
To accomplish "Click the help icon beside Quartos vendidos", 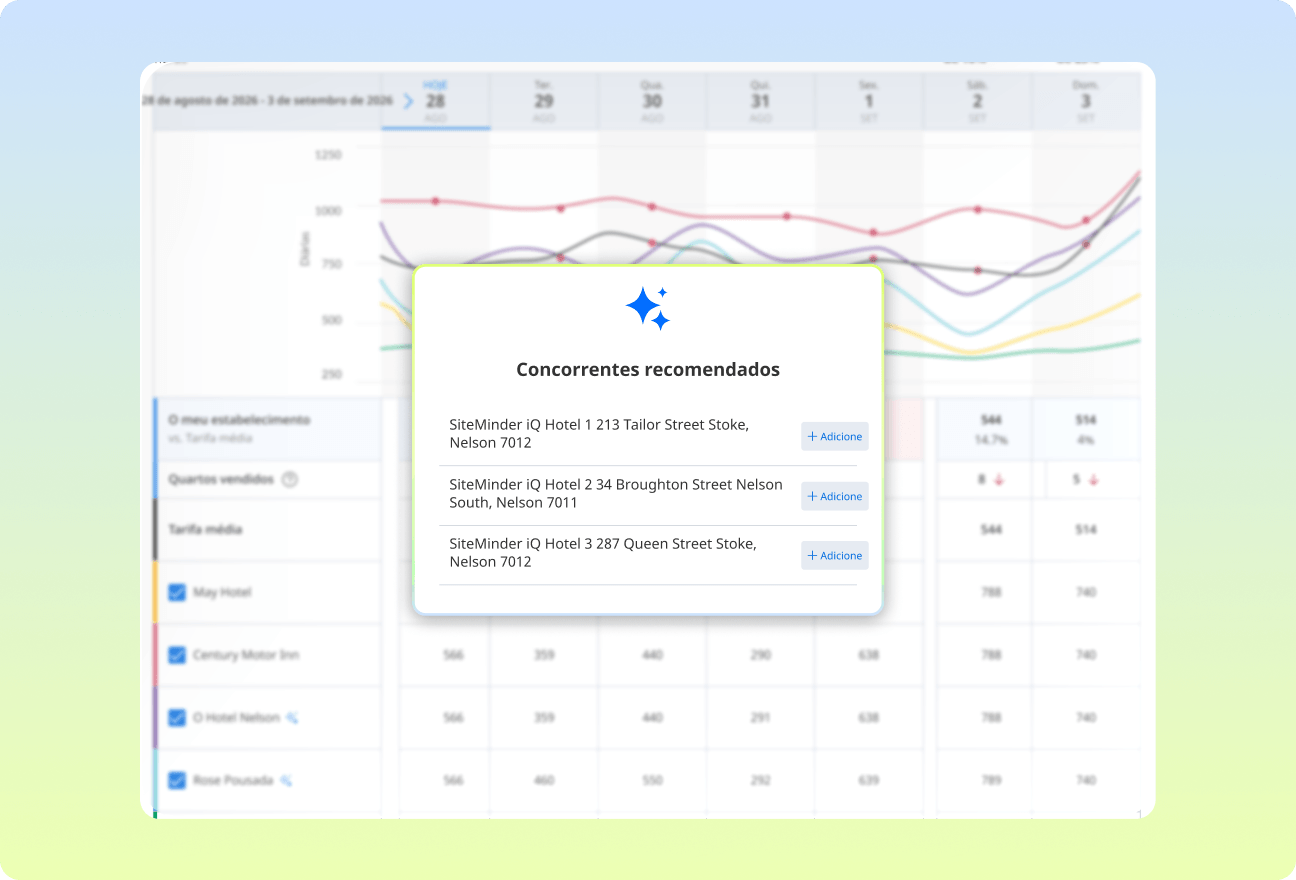I will (x=290, y=479).
